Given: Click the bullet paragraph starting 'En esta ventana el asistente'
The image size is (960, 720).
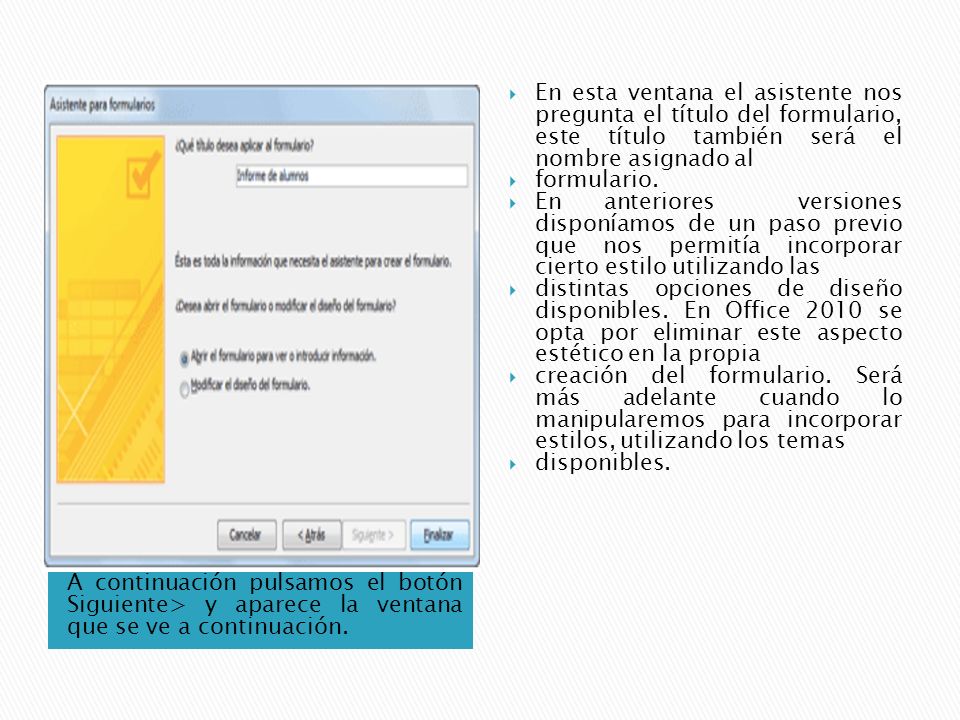Looking at the screenshot, I should tap(718, 125).
